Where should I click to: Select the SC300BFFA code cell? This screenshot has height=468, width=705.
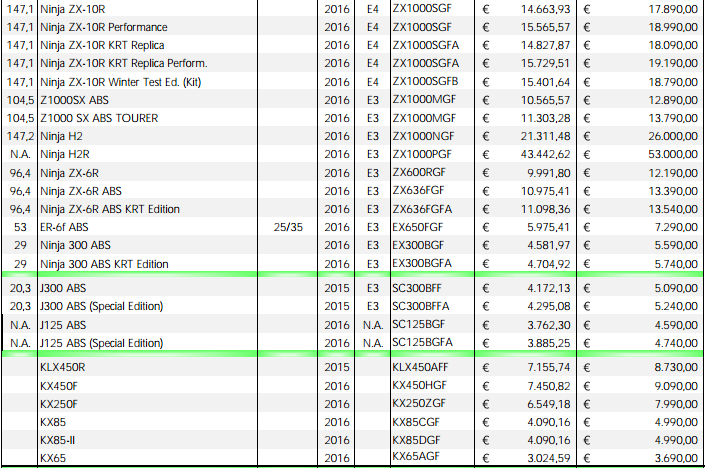[x=420, y=306]
